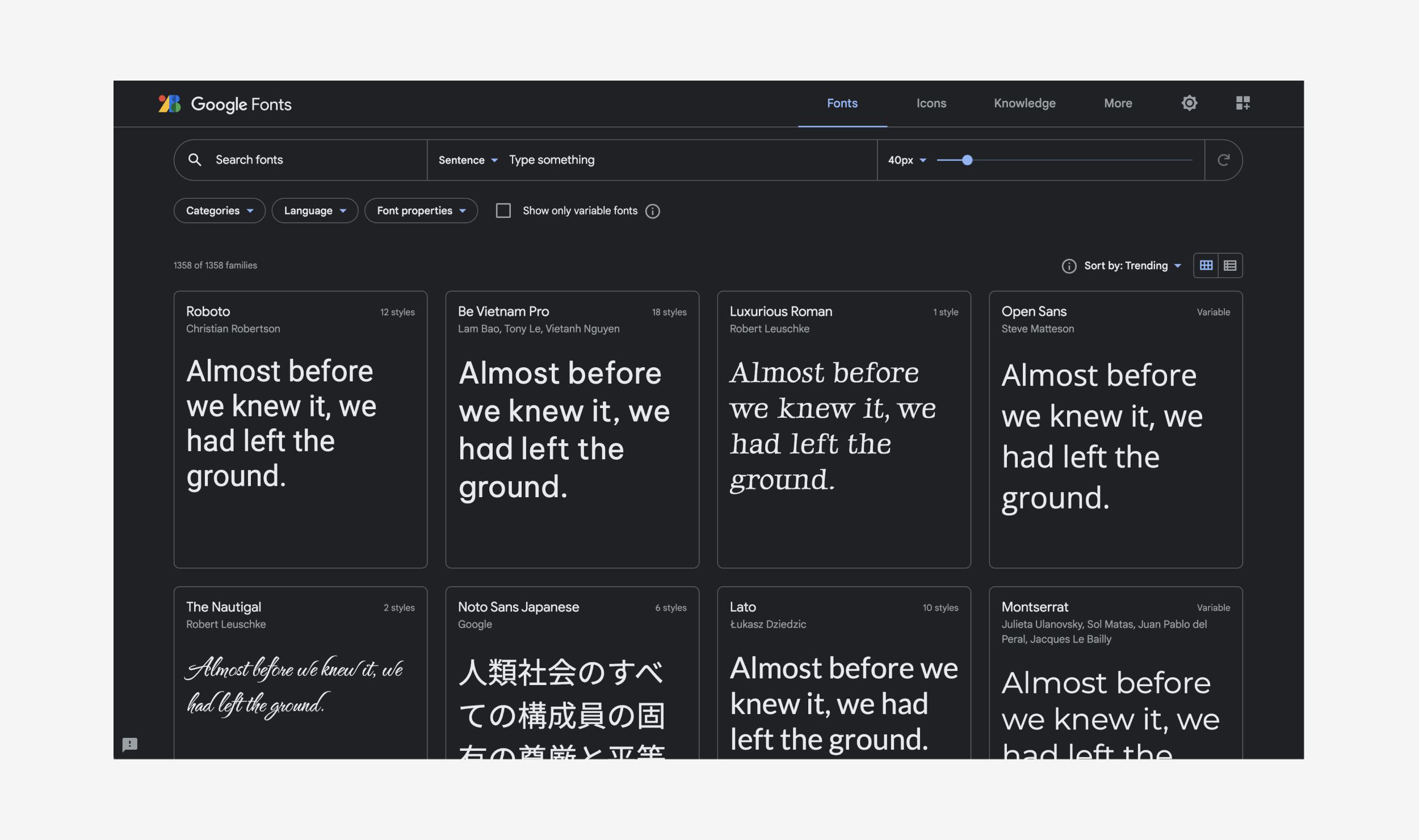The image size is (1419, 840).
Task: Go to the Icons tab
Action: (931, 103)
